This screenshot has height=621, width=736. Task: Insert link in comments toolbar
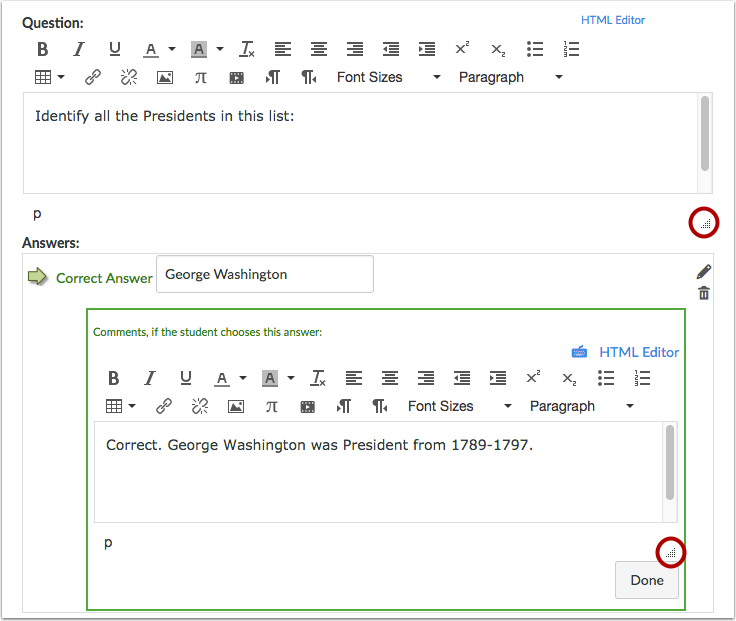tap(164, 406)
